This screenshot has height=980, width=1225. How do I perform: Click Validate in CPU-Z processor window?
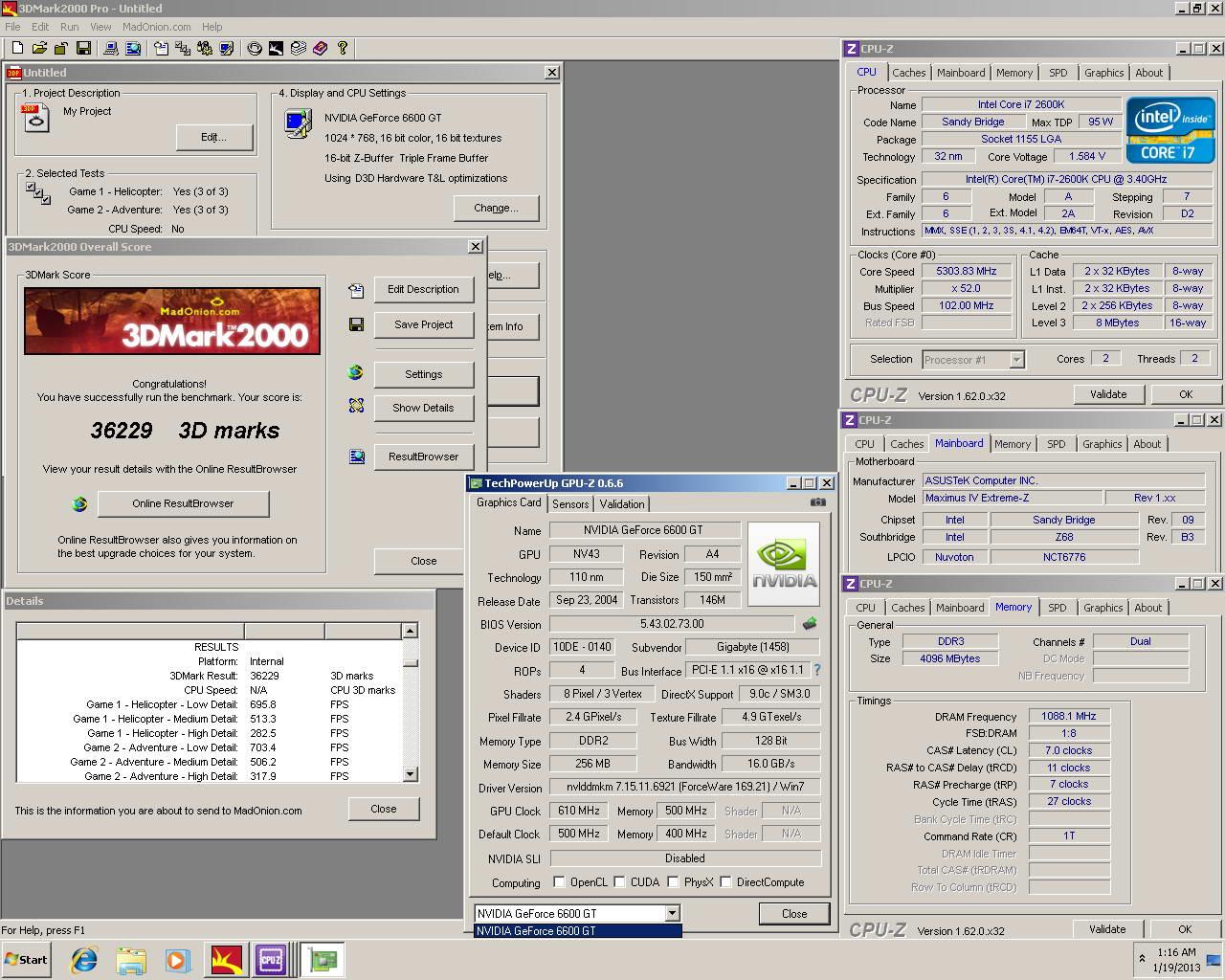point(1108,394)
